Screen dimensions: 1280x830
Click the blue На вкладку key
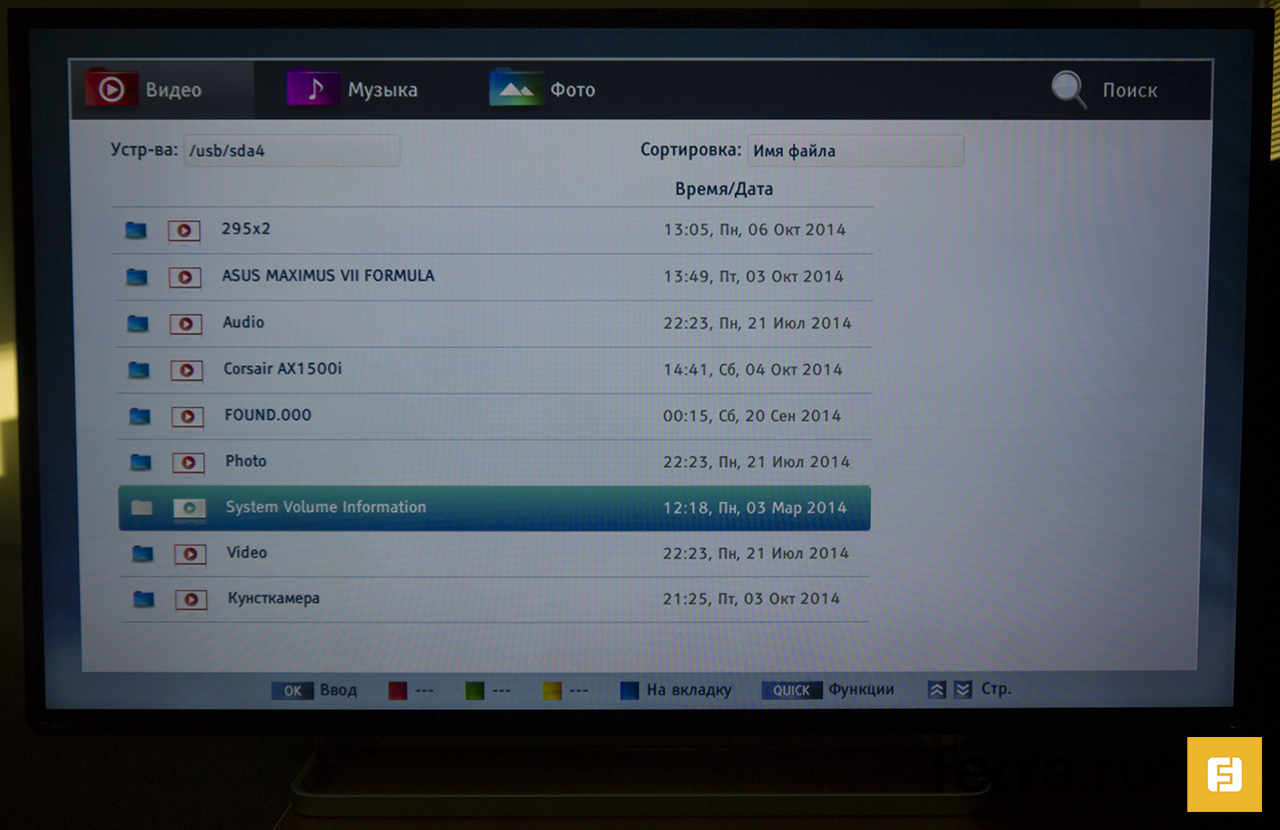point(675,690)
